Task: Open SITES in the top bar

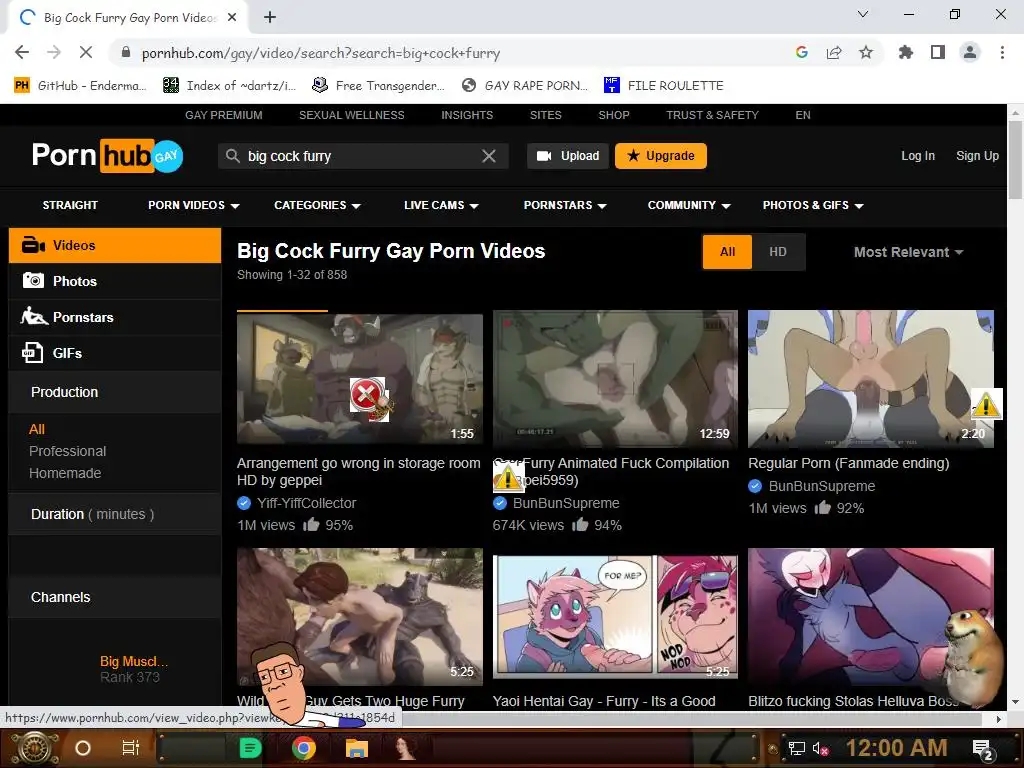Action: [546, 115]
